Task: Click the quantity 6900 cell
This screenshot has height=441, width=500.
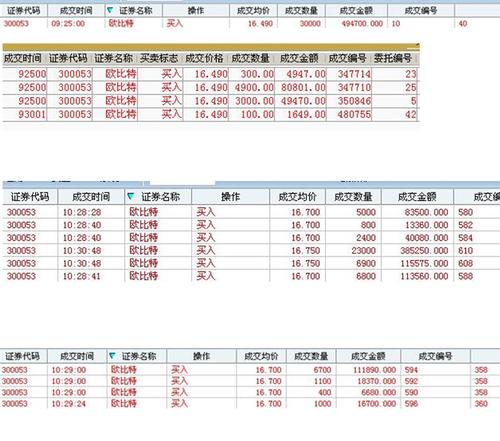Action: pyautogui.click(x=366, y=263)
